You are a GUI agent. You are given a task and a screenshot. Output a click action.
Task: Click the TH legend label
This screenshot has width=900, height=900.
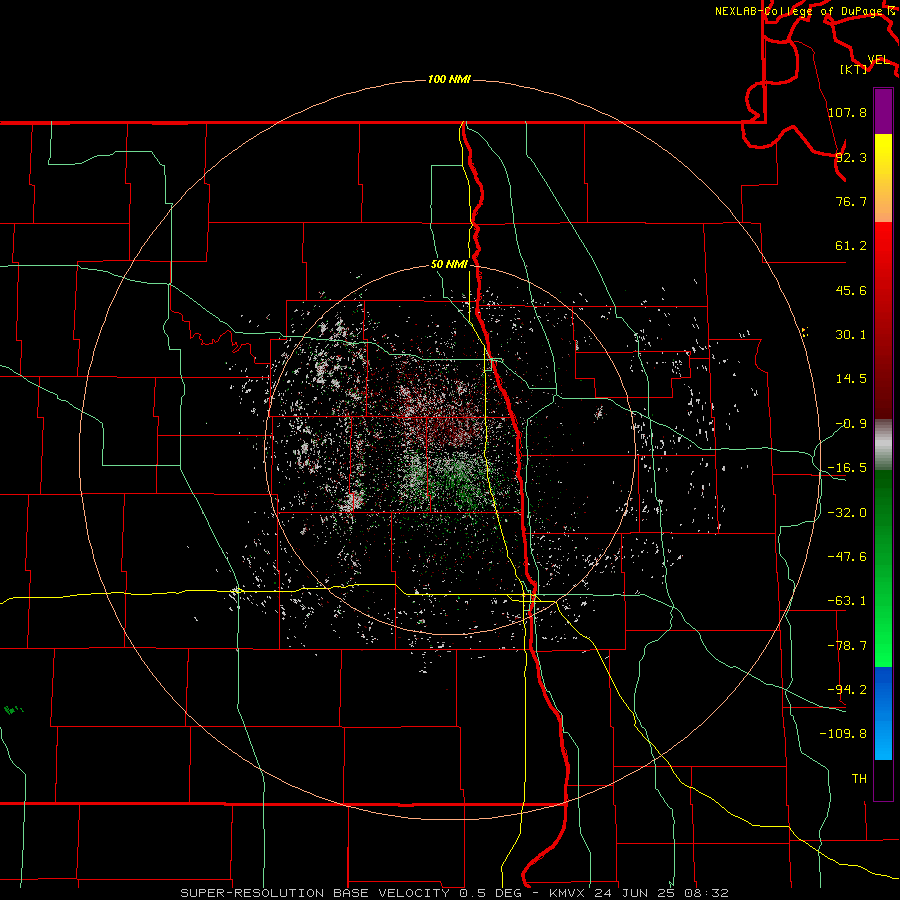859,778
